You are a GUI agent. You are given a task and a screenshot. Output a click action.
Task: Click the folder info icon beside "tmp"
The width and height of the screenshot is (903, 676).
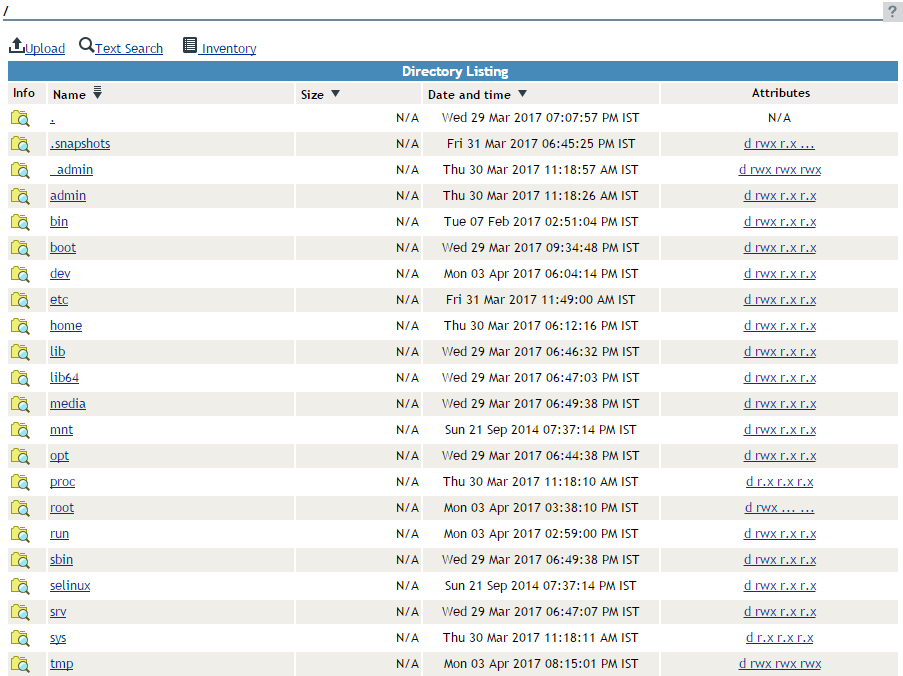point(20,663)
